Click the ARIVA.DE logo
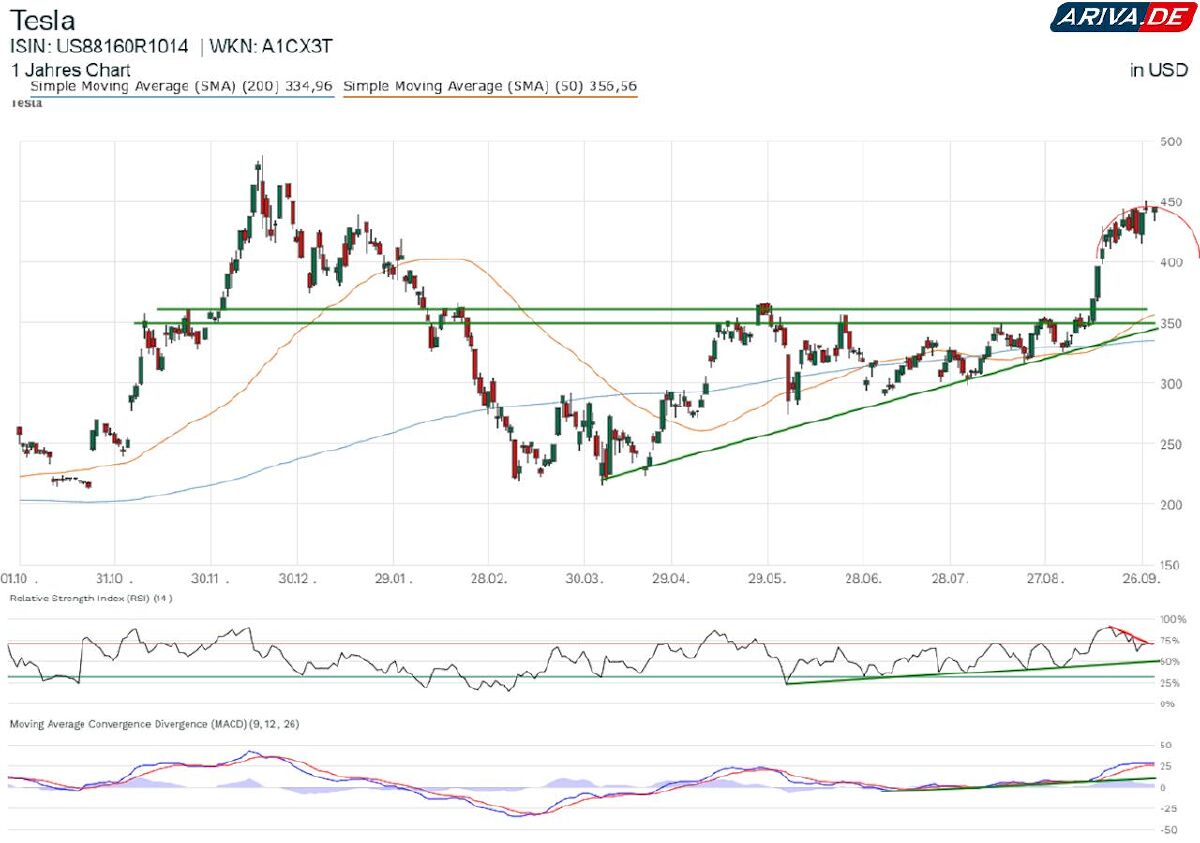Image resolution: width=1200 pixels, height=843 pixels. (1122, 17)
